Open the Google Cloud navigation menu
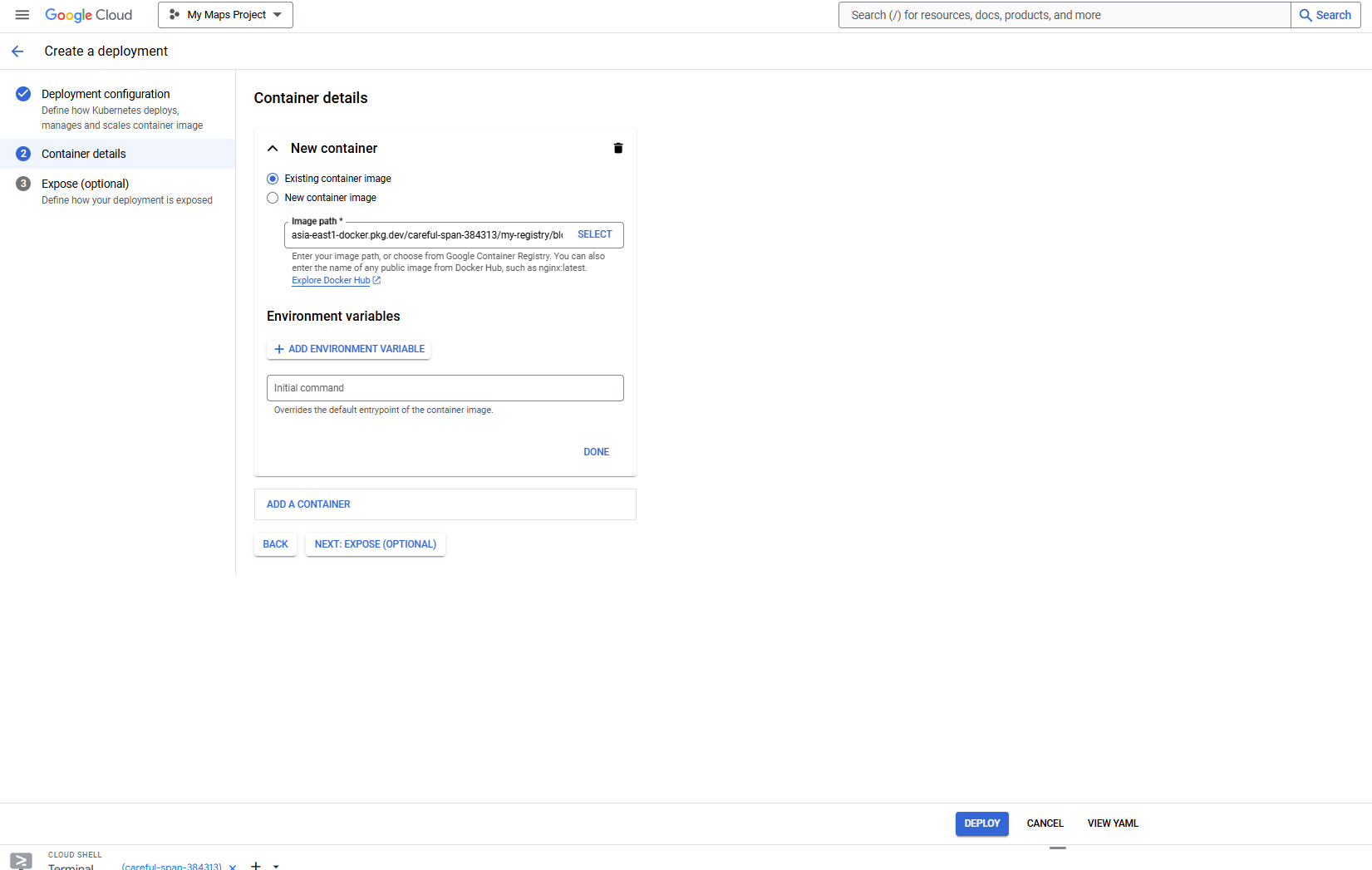The height and width of the screenshot is (870, 1372). [22, 14]
